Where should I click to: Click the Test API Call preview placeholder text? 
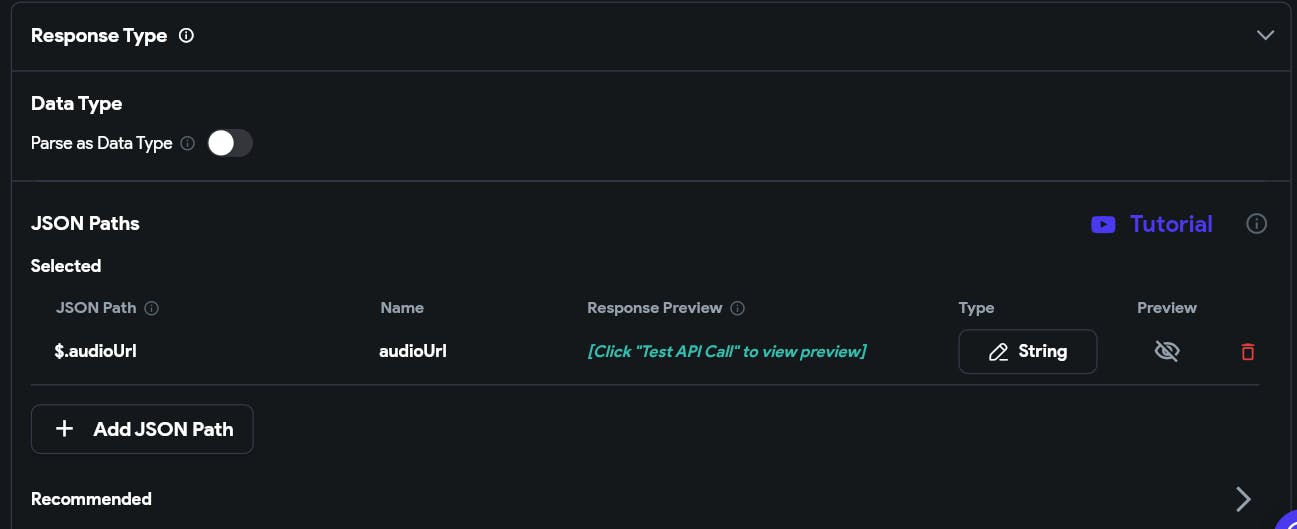point(727,351)
